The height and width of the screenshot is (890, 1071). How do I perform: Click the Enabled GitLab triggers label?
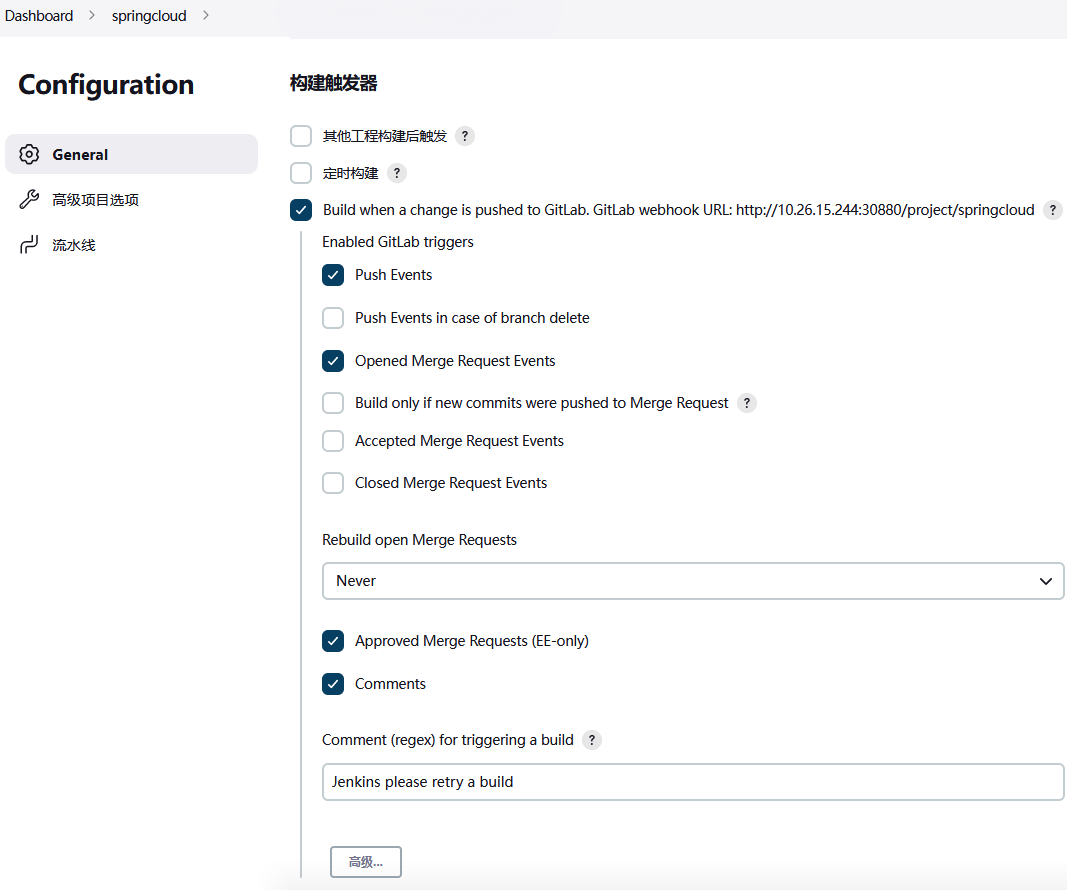[x=398, y=242]
